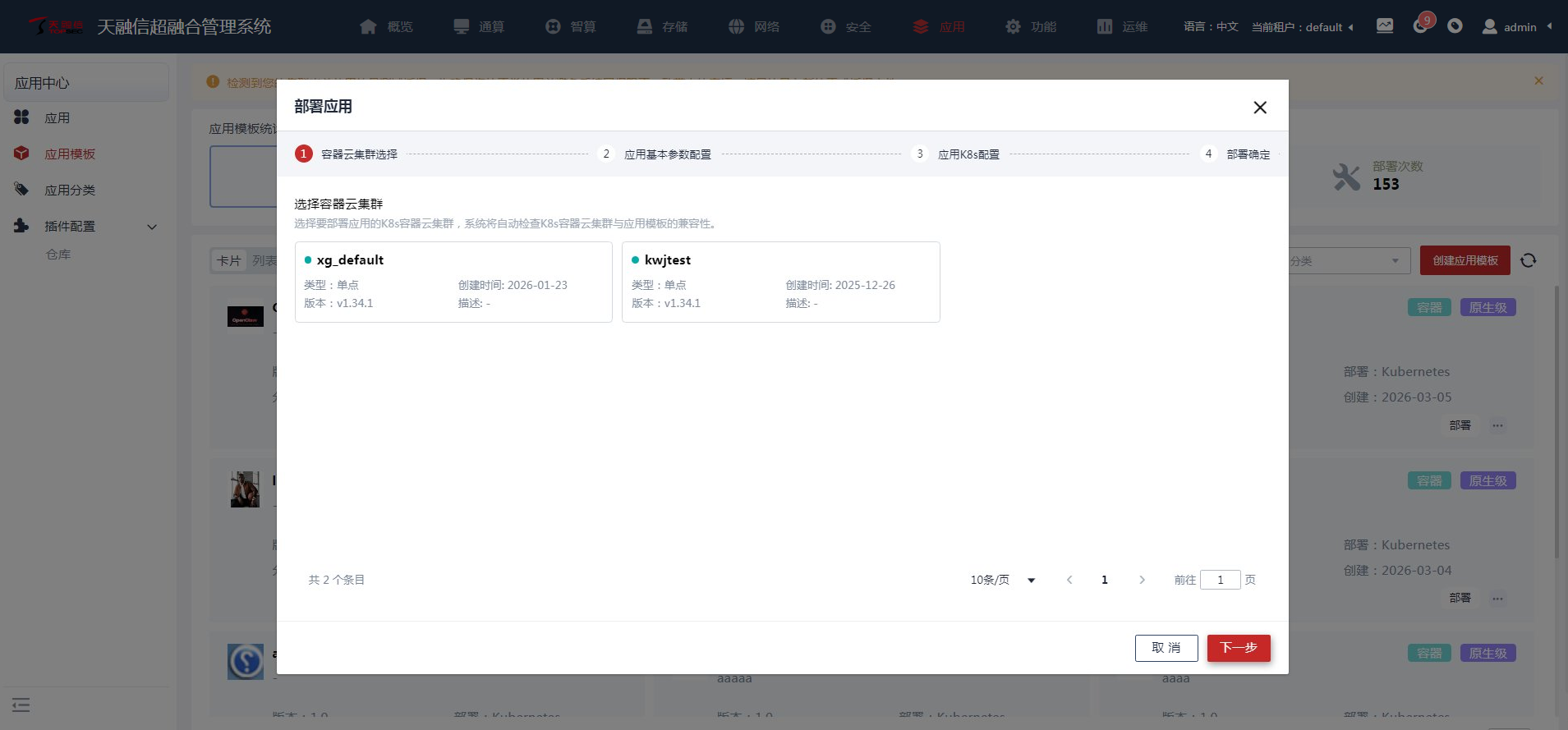Click the 取消 button
Viewport: 1568px width, 730px height.
point(1166,648)
